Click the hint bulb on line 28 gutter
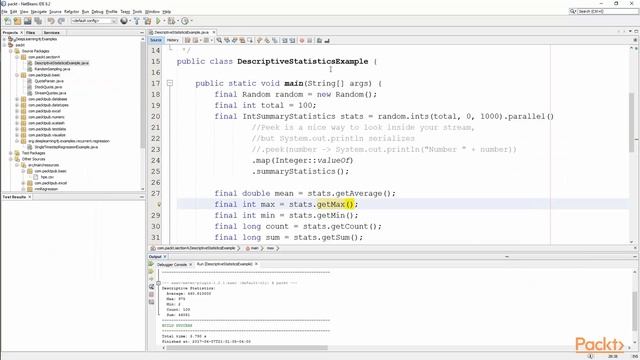This screenshot has width=640, height=360. (159, 204)
